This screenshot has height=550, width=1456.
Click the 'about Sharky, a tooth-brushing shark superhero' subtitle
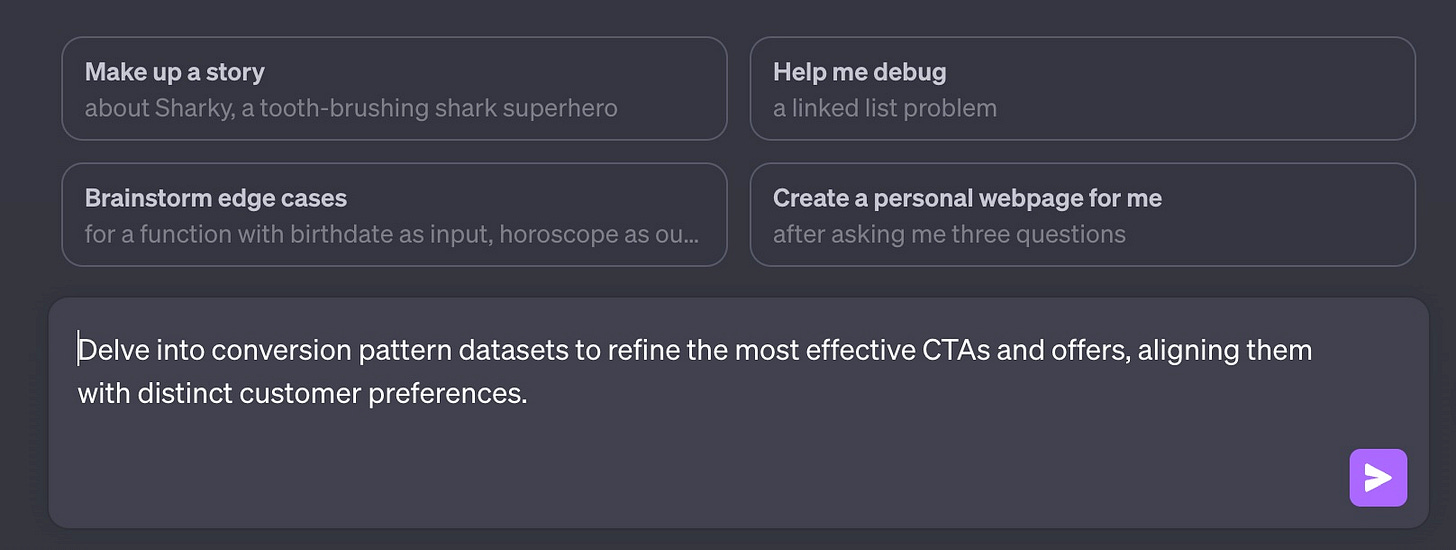click(x=351, y=108)
